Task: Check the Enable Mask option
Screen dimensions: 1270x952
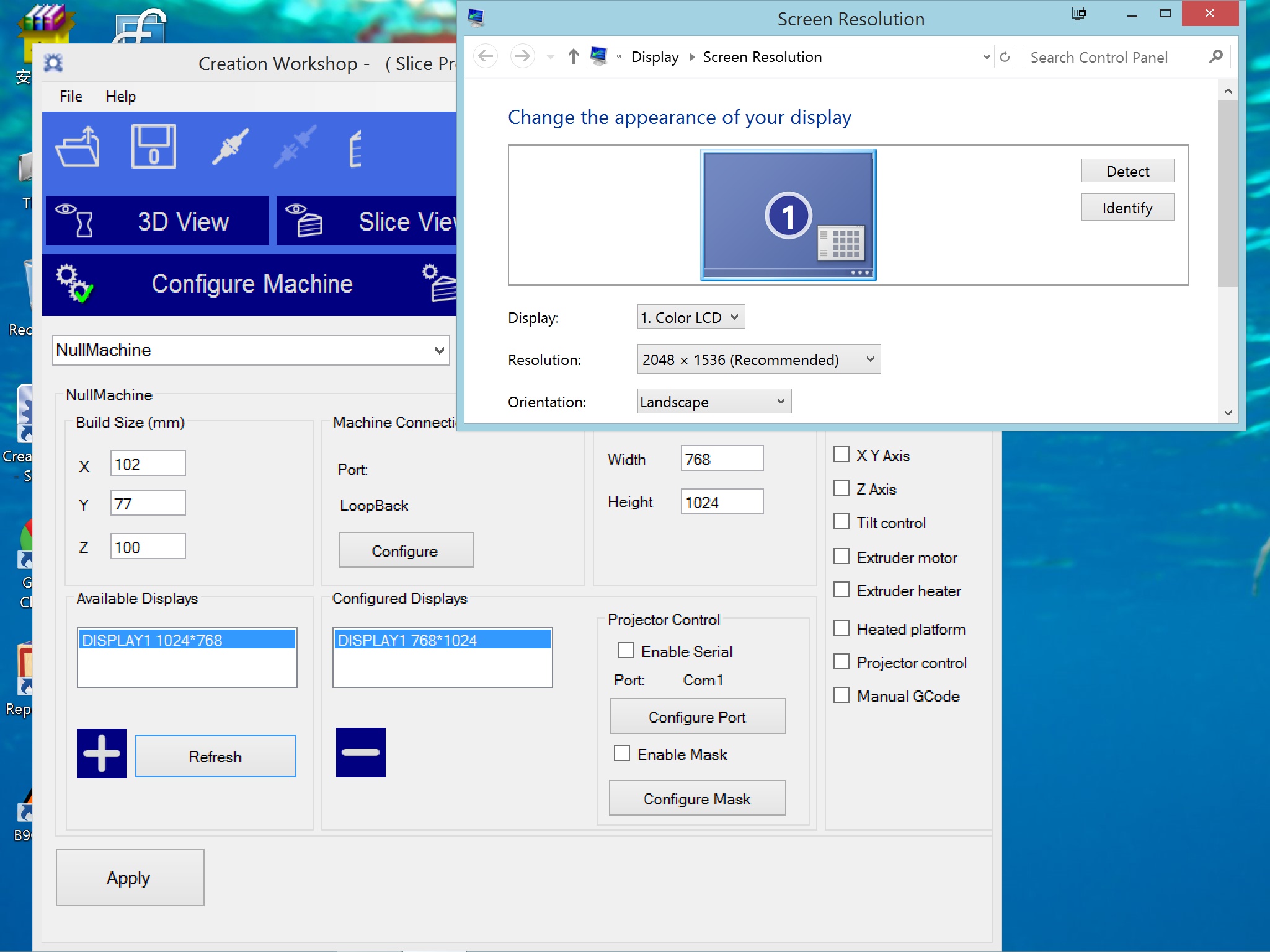Action: 622,754
